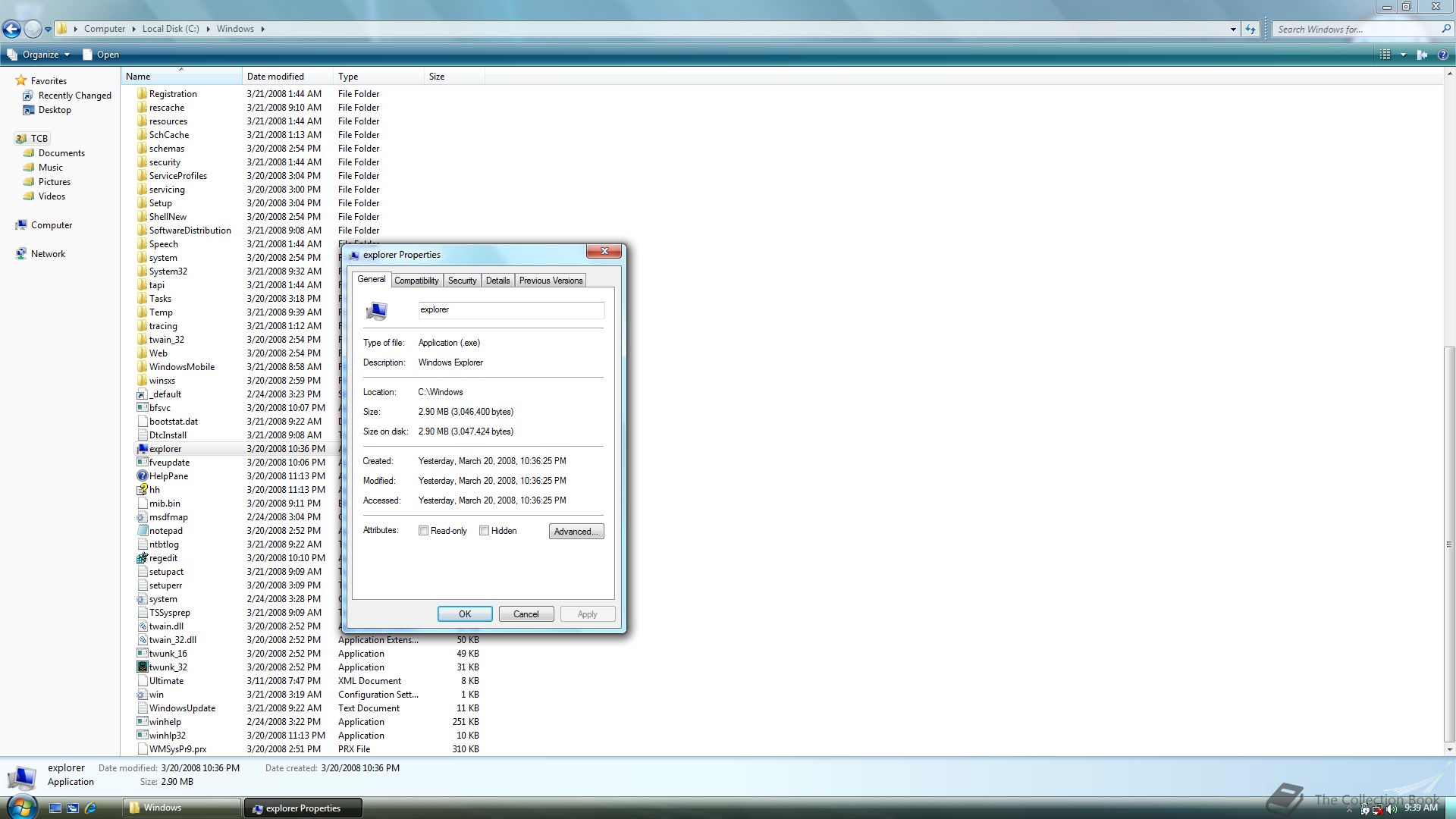The height and width of the screenshot is (819, 1456).
Task: Click the search magnifier icon
Action: [1445, 29]
